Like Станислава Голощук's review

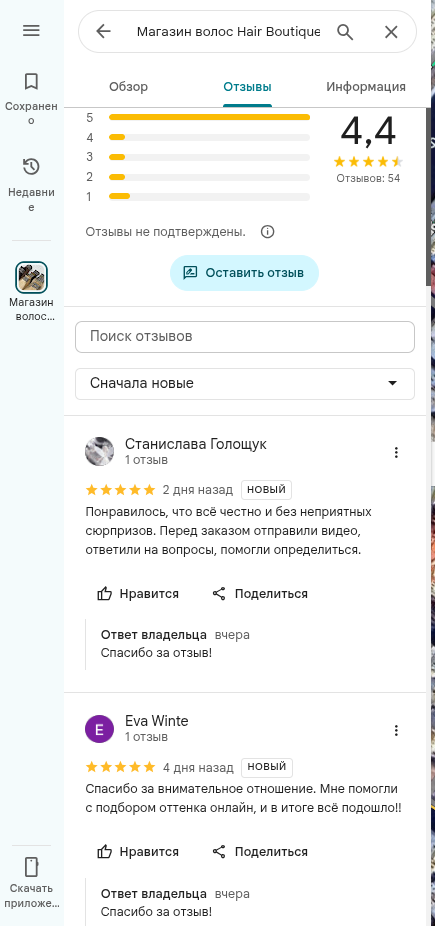click(x=138, y=594)
